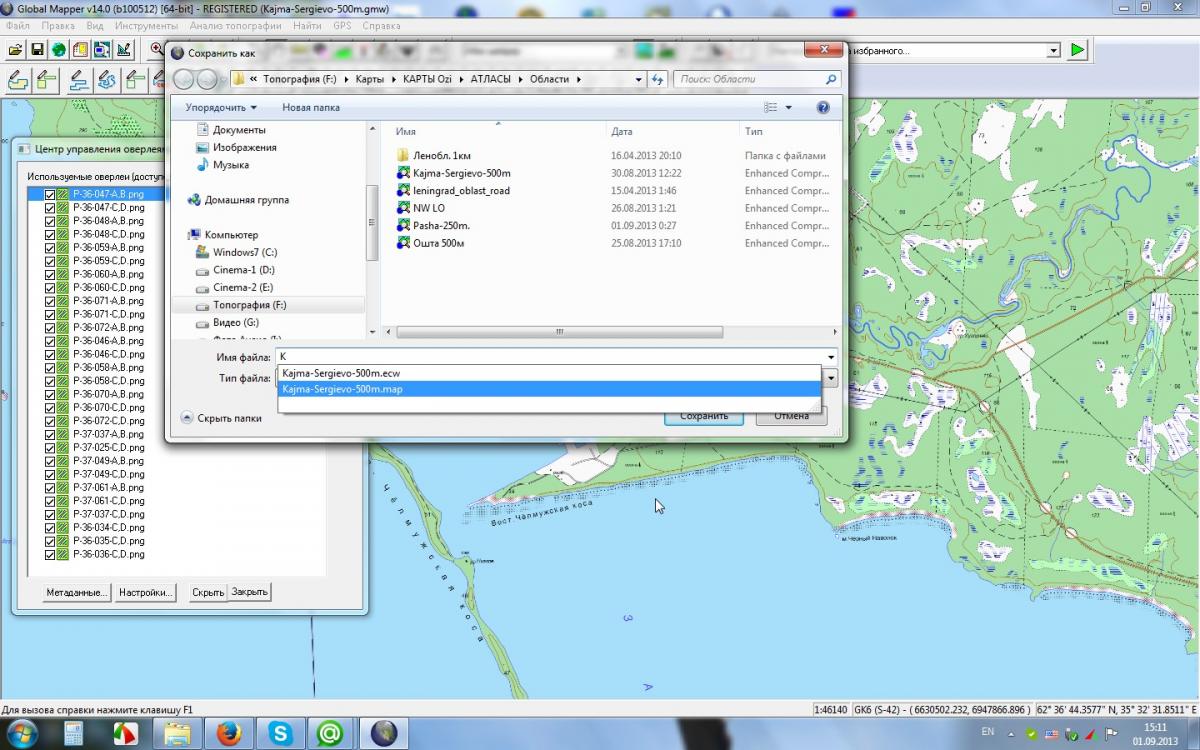This screenshot has height=750, width=1200.
Task: Select the pencil with green rectangle digitizer icon
Action: pos(47,80)
